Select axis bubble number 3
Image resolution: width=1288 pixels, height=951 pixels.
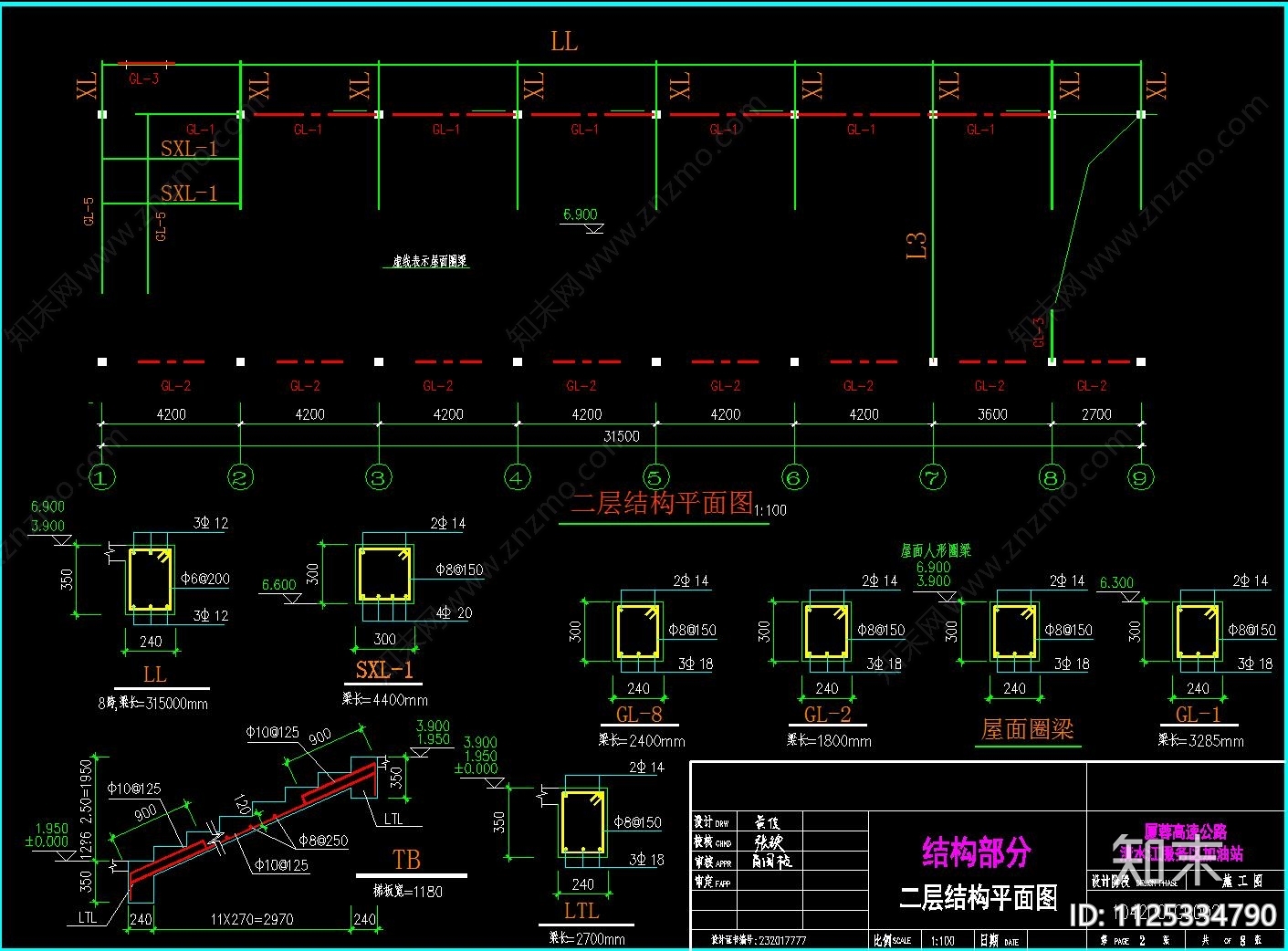(x=379, y=477)
